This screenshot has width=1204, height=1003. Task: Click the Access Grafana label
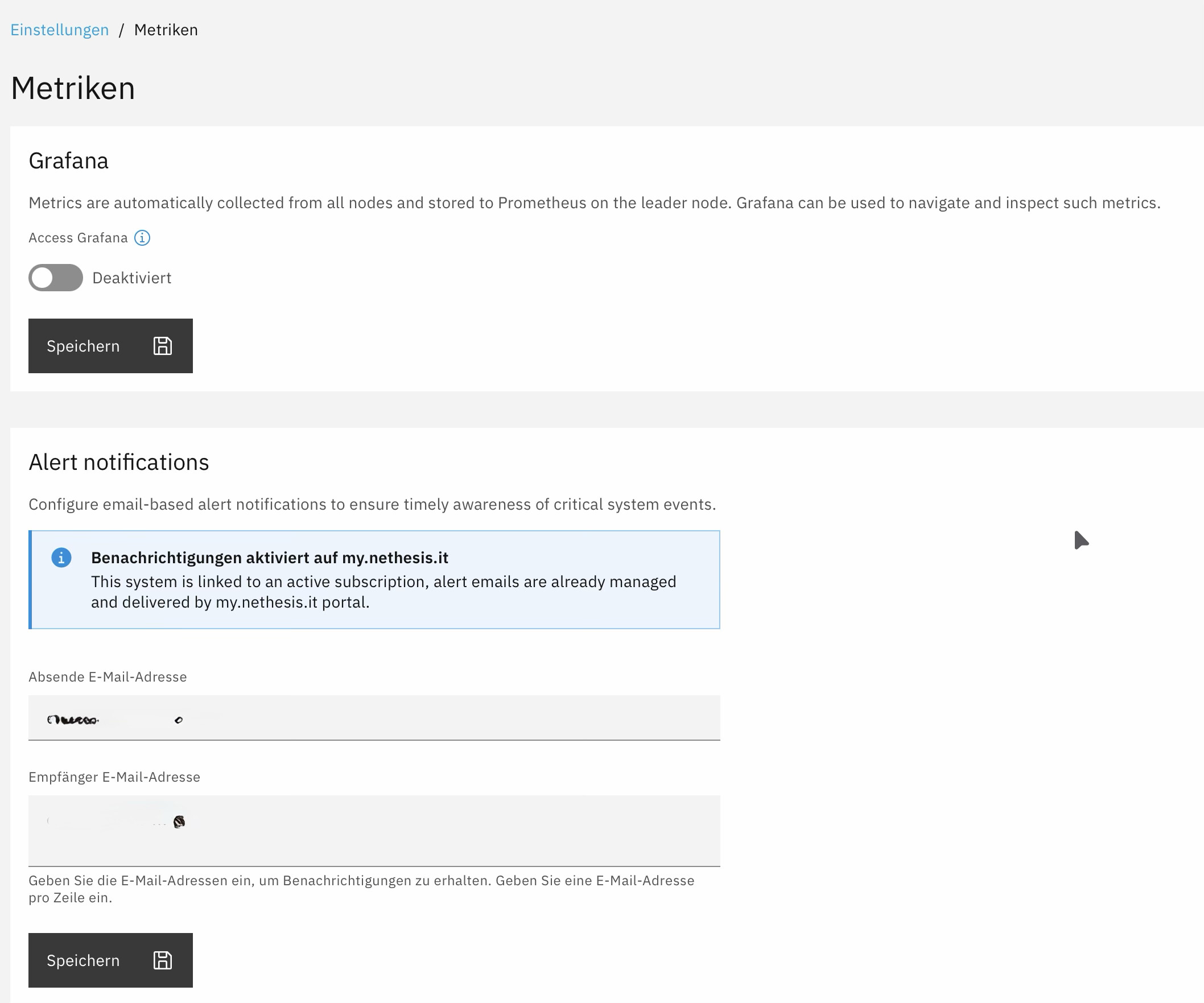point(78,238)
